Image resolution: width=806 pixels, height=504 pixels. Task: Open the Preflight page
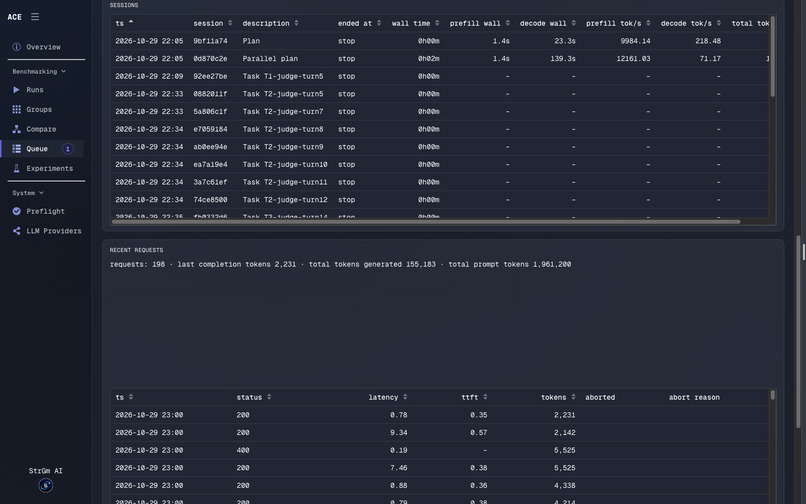pyautogui.click(x=45, y=211)
